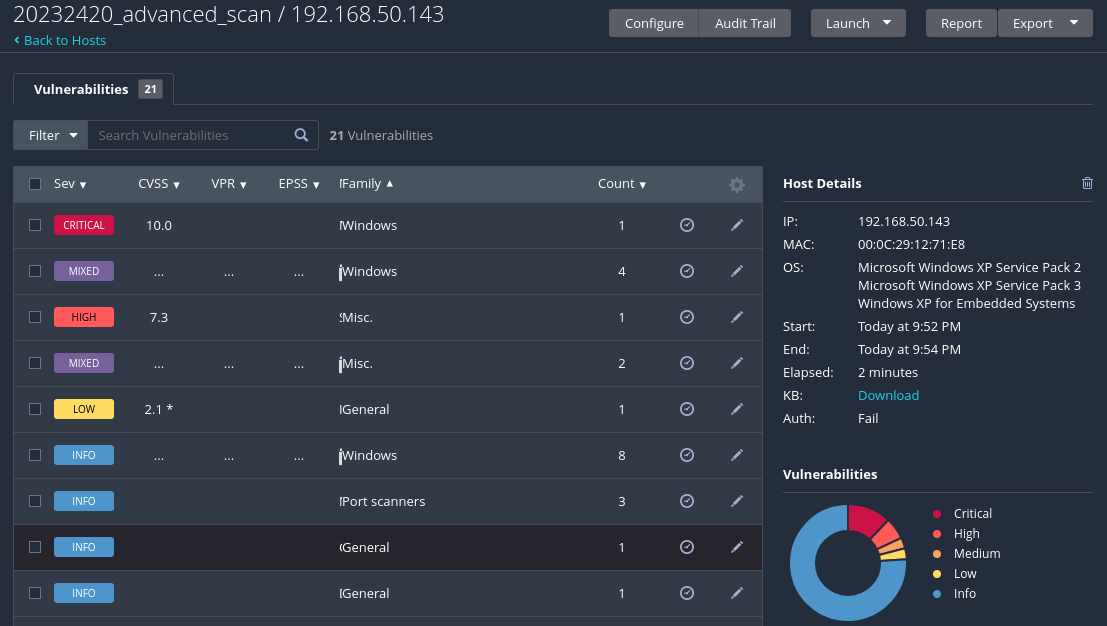This screenshot has width=1107, height=626.
Task: Click the Info legend color dot
Action: pyautogui.click(x=937, y=594)
